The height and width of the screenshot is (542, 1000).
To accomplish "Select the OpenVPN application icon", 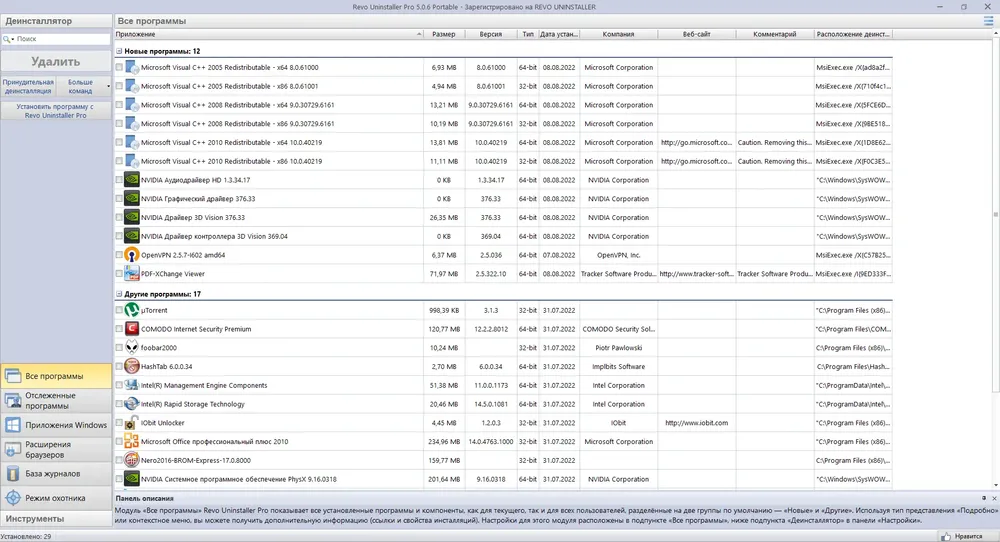I will 132,255.
